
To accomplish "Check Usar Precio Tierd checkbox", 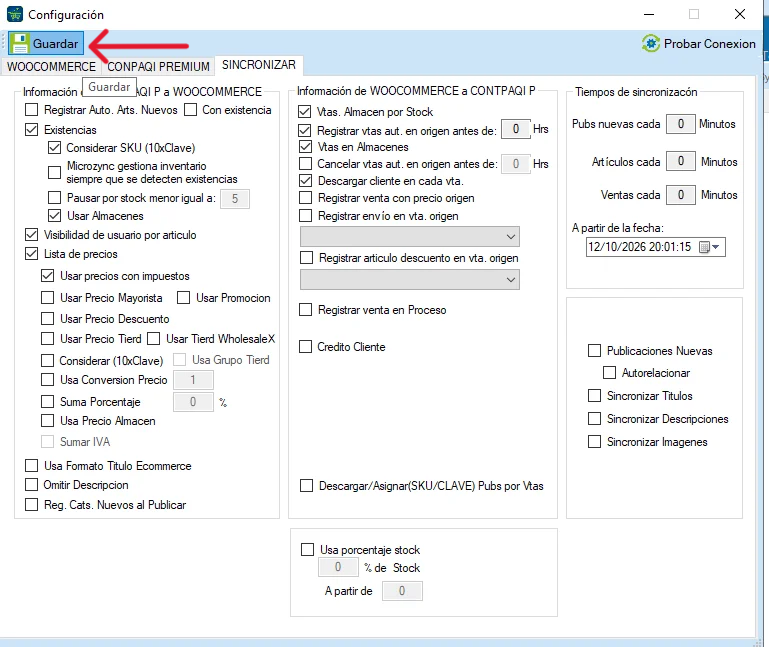I will tap(48, 339).
